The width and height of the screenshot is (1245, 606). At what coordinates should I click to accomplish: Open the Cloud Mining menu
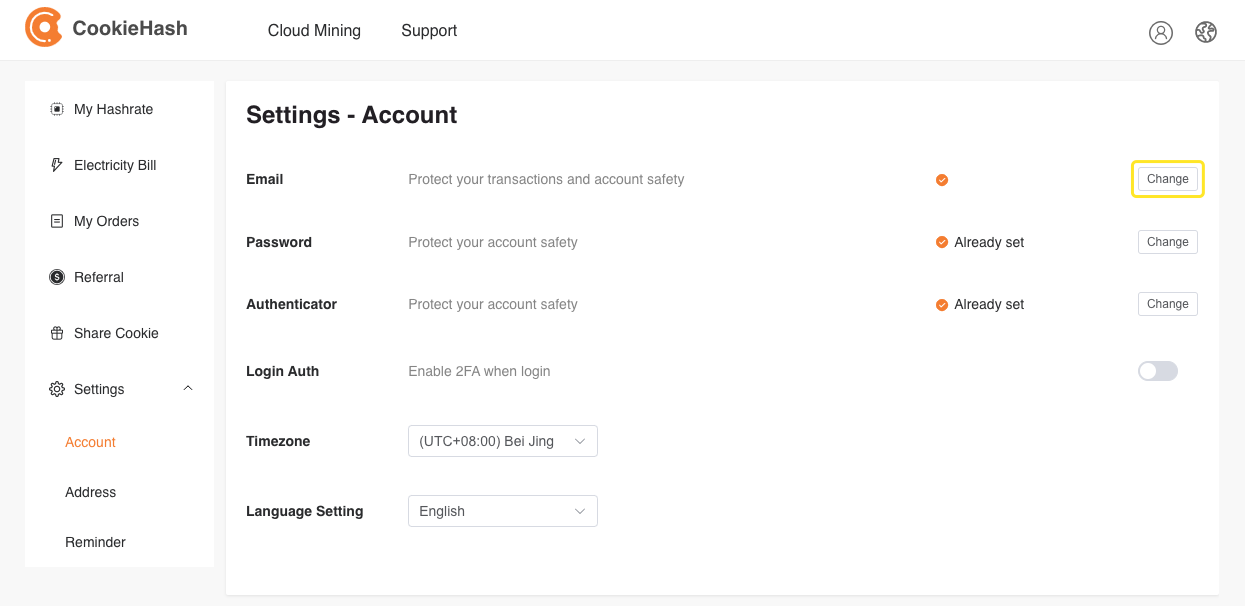point(314,31)
